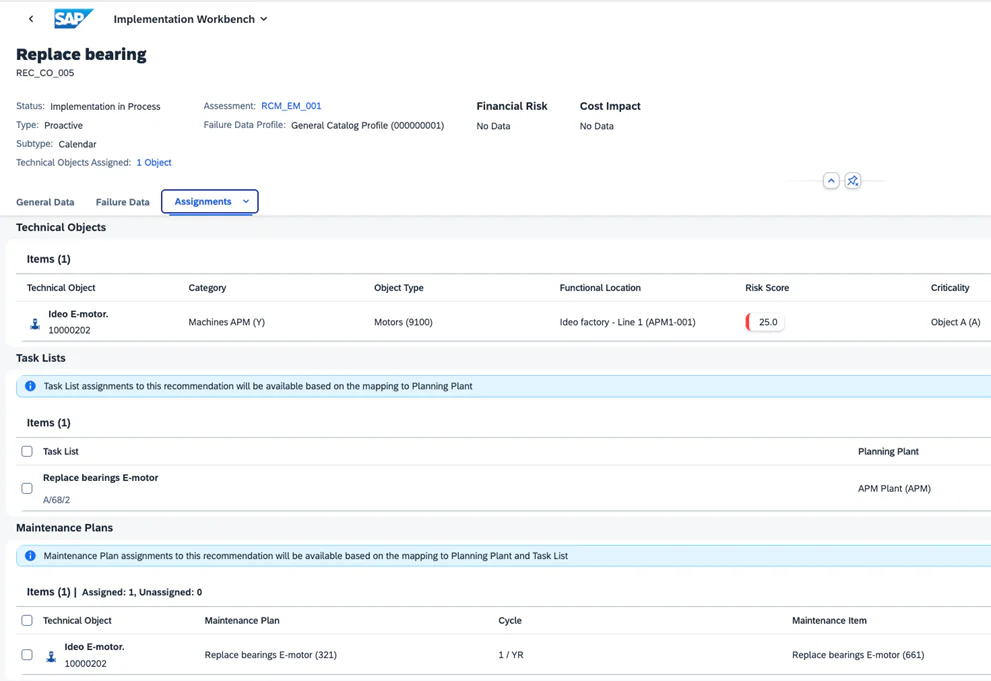Click the technical object icon in Maintenance Plans row
The image size is (991, 681).
pyautogui.click(x=51, y=657)
